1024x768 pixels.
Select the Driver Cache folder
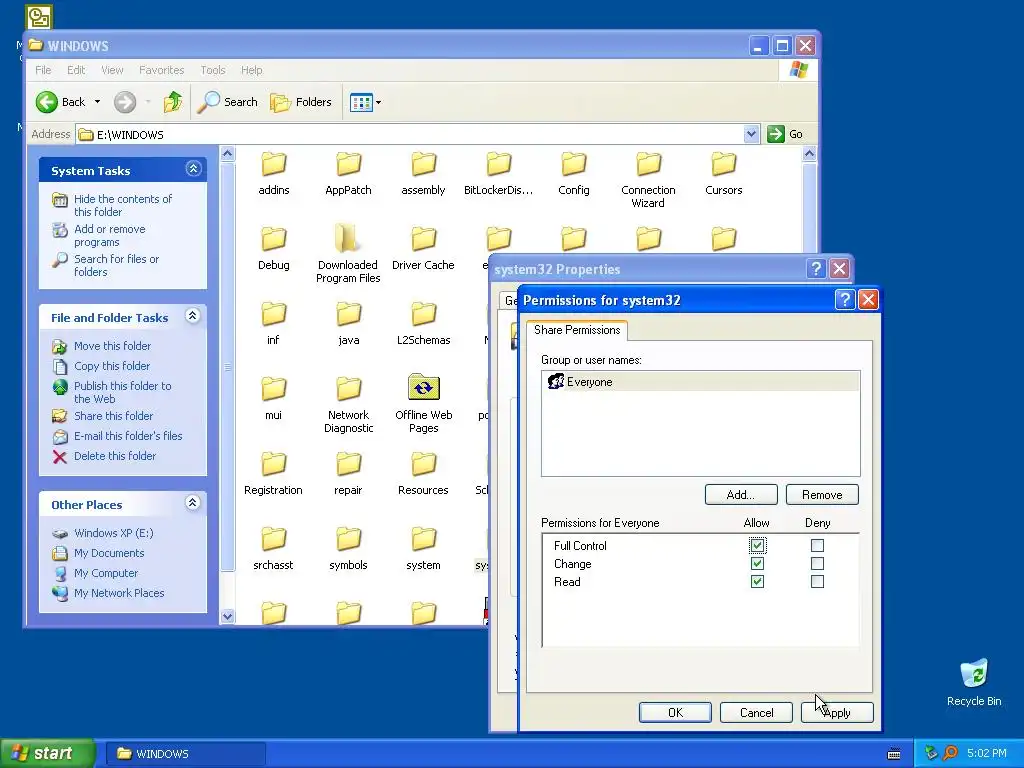click(x=423, y=249)
